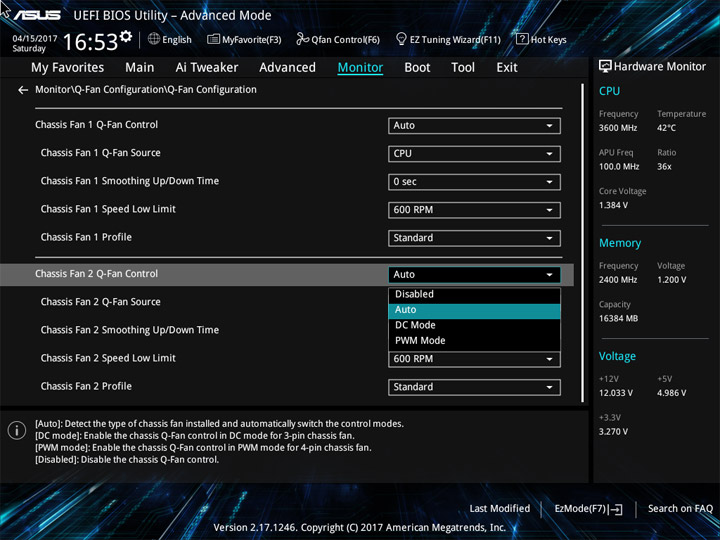Open Qfan Control(F6) fan icon
720x540 pixels.
click(x=302, y=39)
